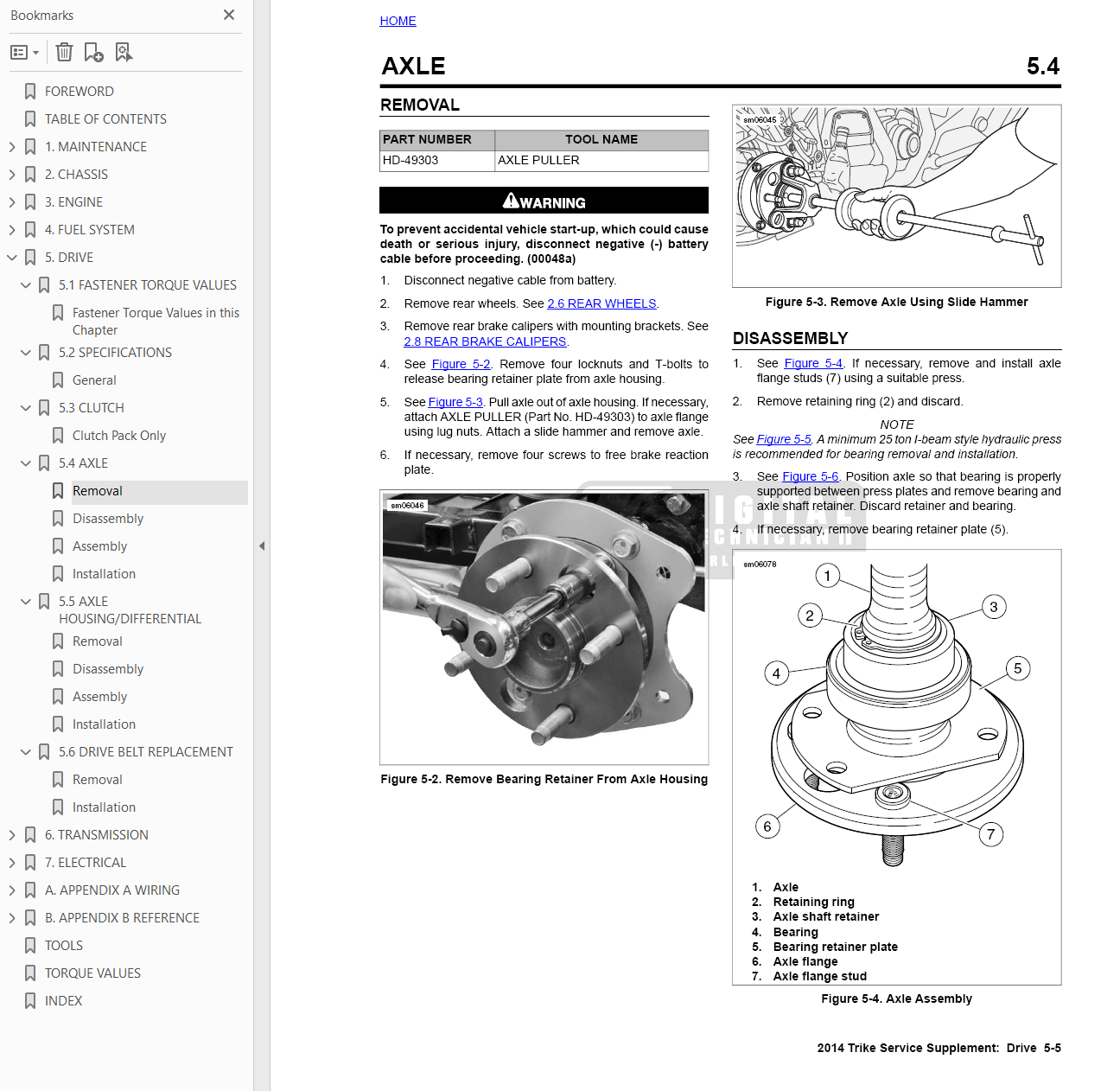1120x1091 pixels.
Task: Open Installation under 5.4 AXLE
Action: click(x=104, y=574)
